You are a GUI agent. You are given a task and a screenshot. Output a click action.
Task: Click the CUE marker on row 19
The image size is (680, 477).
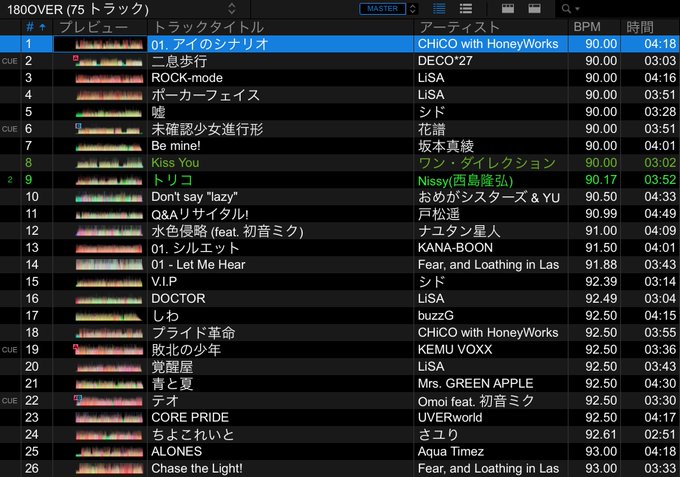pyautogui.click(x=10, y=350)
